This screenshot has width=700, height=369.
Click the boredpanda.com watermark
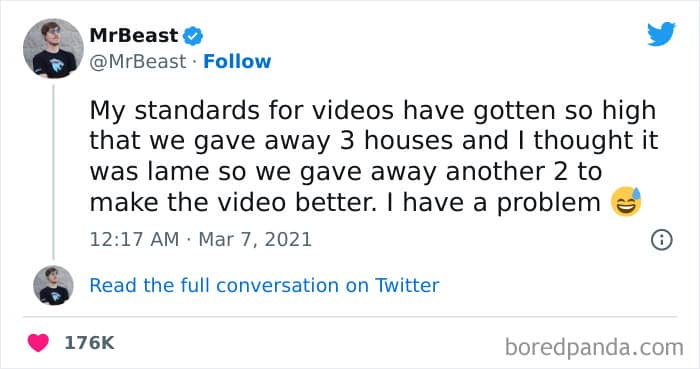(x=594, y=347)
